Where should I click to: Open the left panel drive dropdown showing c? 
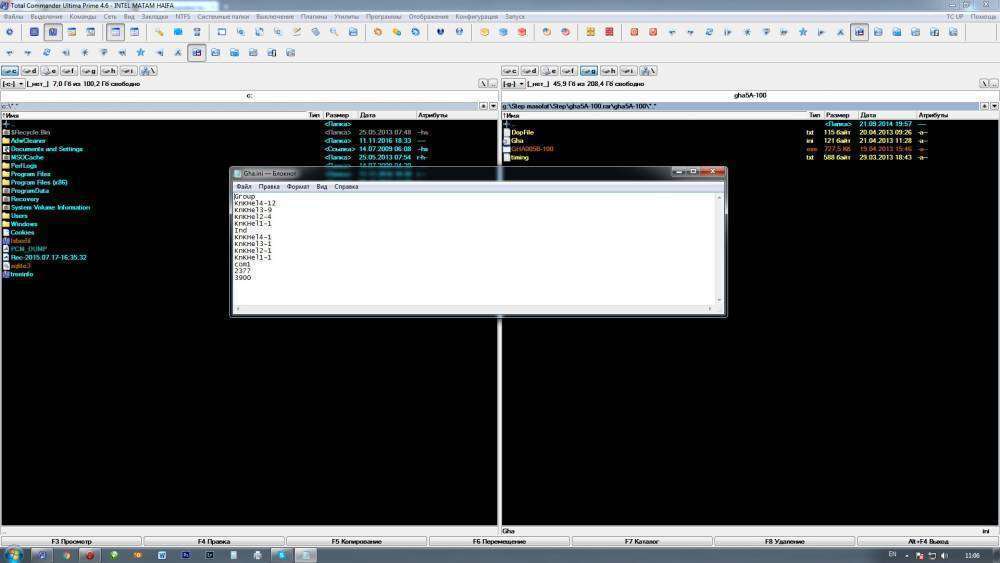point(11,84)
